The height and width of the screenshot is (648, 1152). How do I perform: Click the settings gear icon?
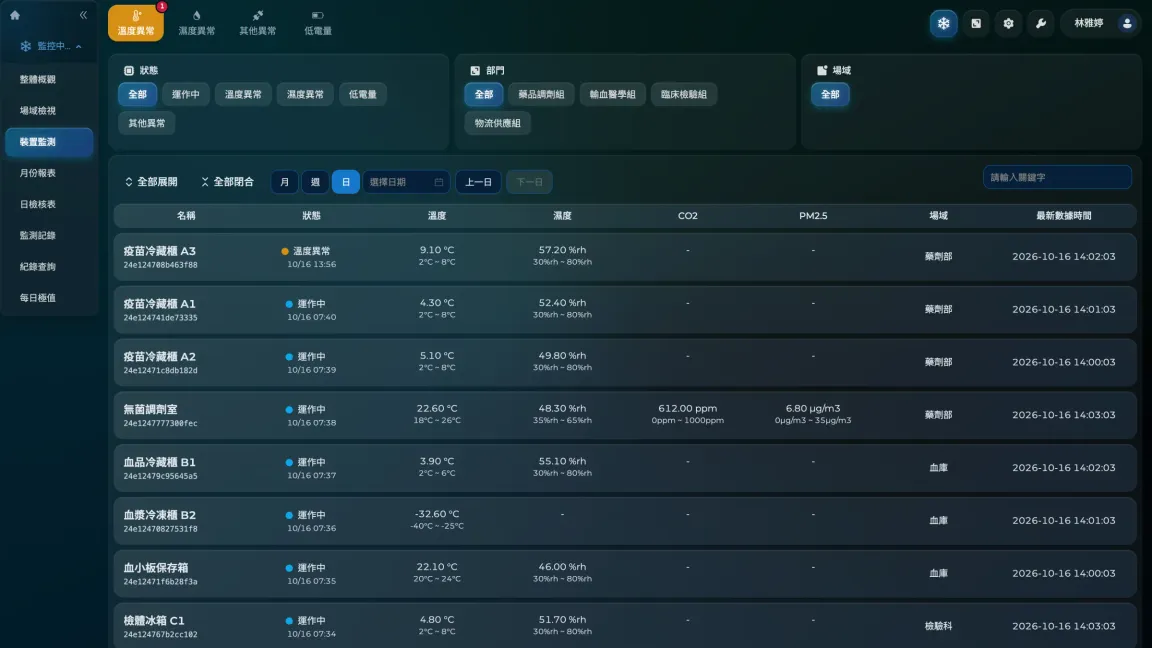click(1008, 24)
